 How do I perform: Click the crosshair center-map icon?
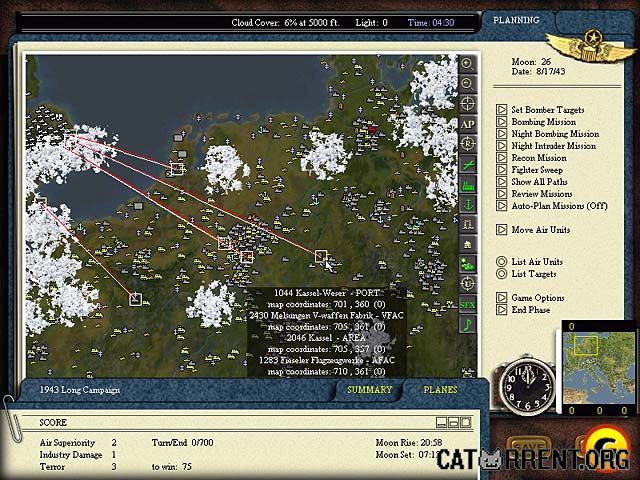click(467, 104)
